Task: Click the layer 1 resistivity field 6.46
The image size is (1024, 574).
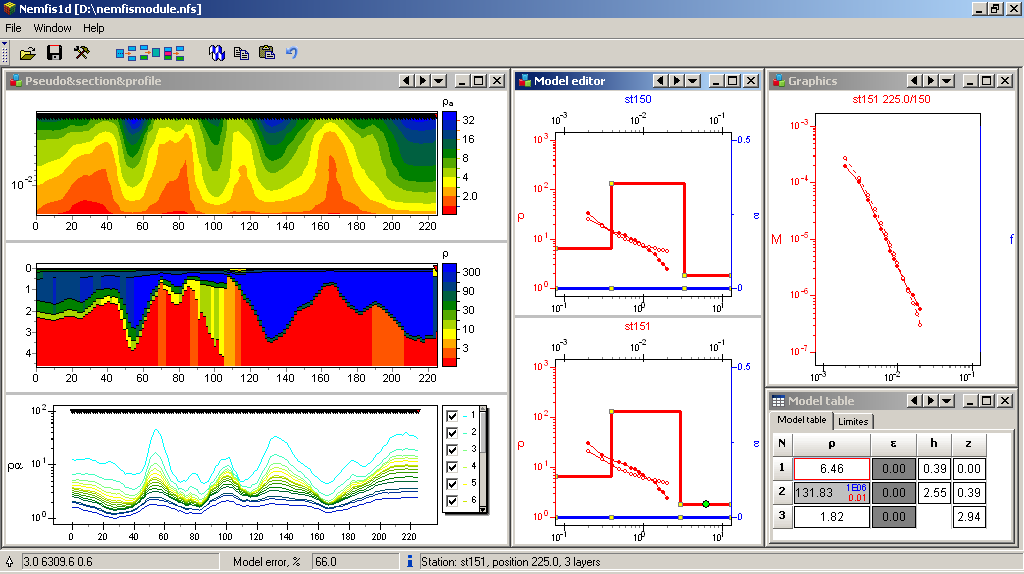Action: pos(831,468)
